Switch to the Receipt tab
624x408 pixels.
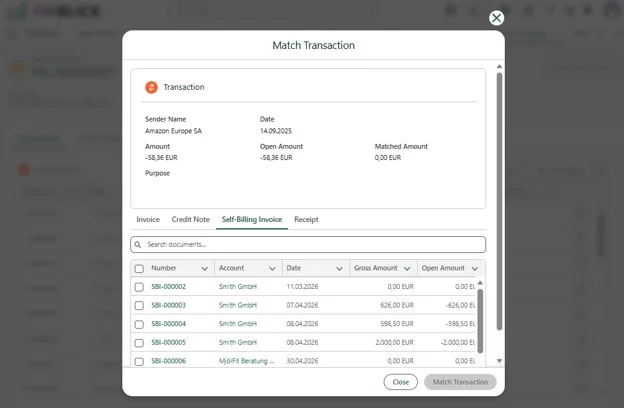pyautogui.click(x=306, y=219)
